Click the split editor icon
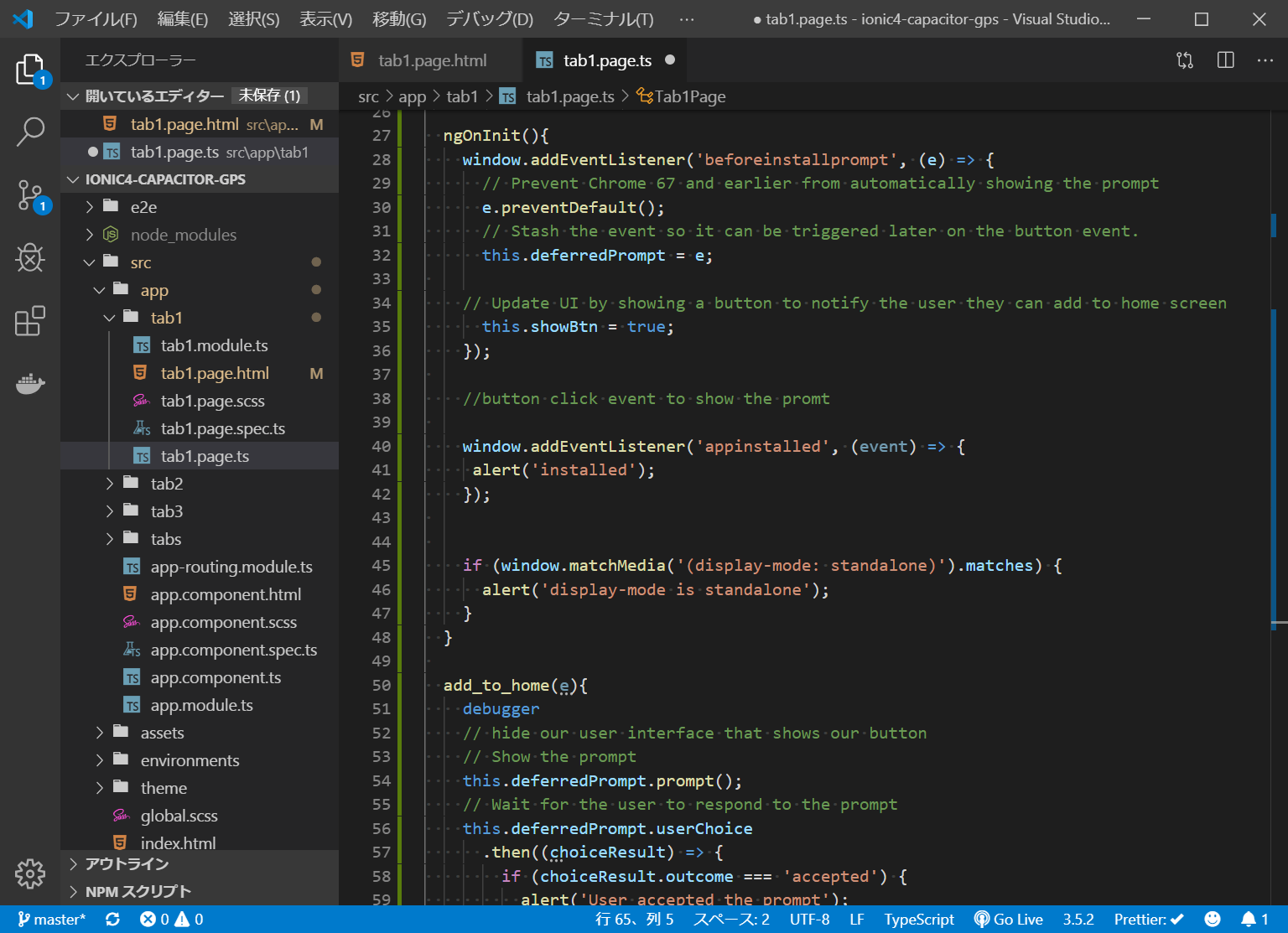 (x=1225, y=60)
